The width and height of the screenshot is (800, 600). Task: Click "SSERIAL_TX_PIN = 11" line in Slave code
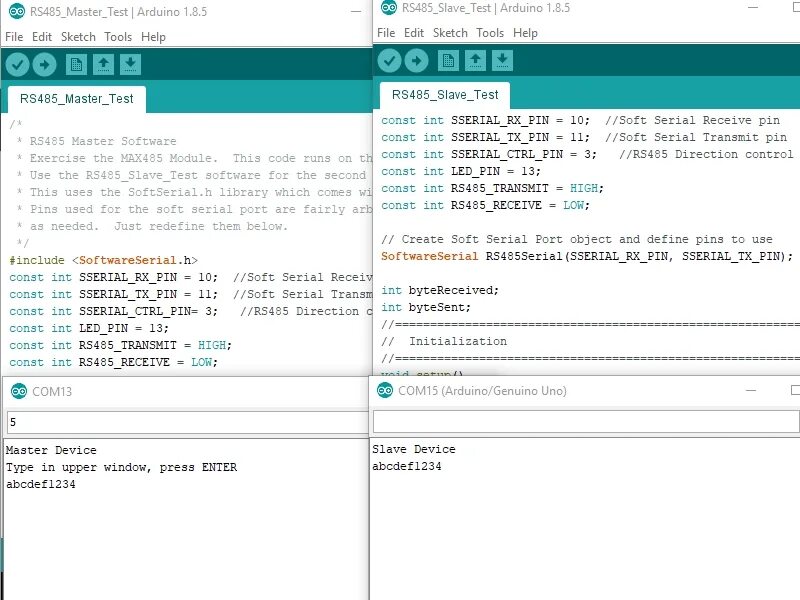coord(584,137)
